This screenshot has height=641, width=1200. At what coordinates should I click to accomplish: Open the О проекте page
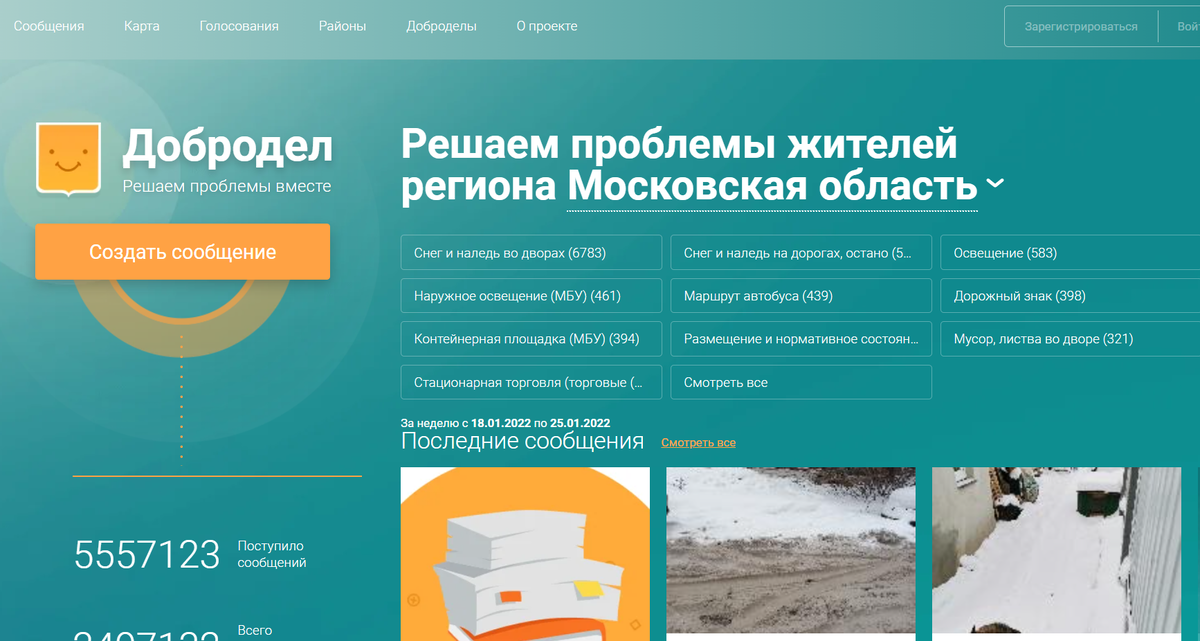click(547, 26)
